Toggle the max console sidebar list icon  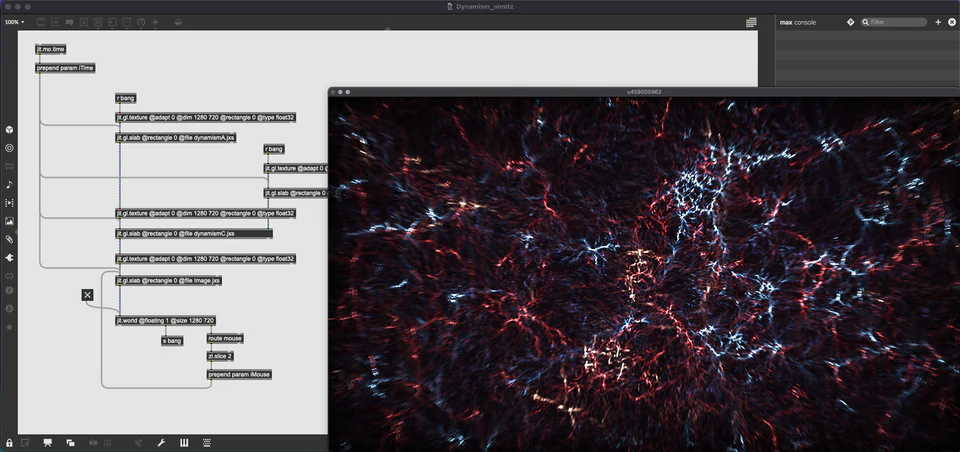click(751, 22)
